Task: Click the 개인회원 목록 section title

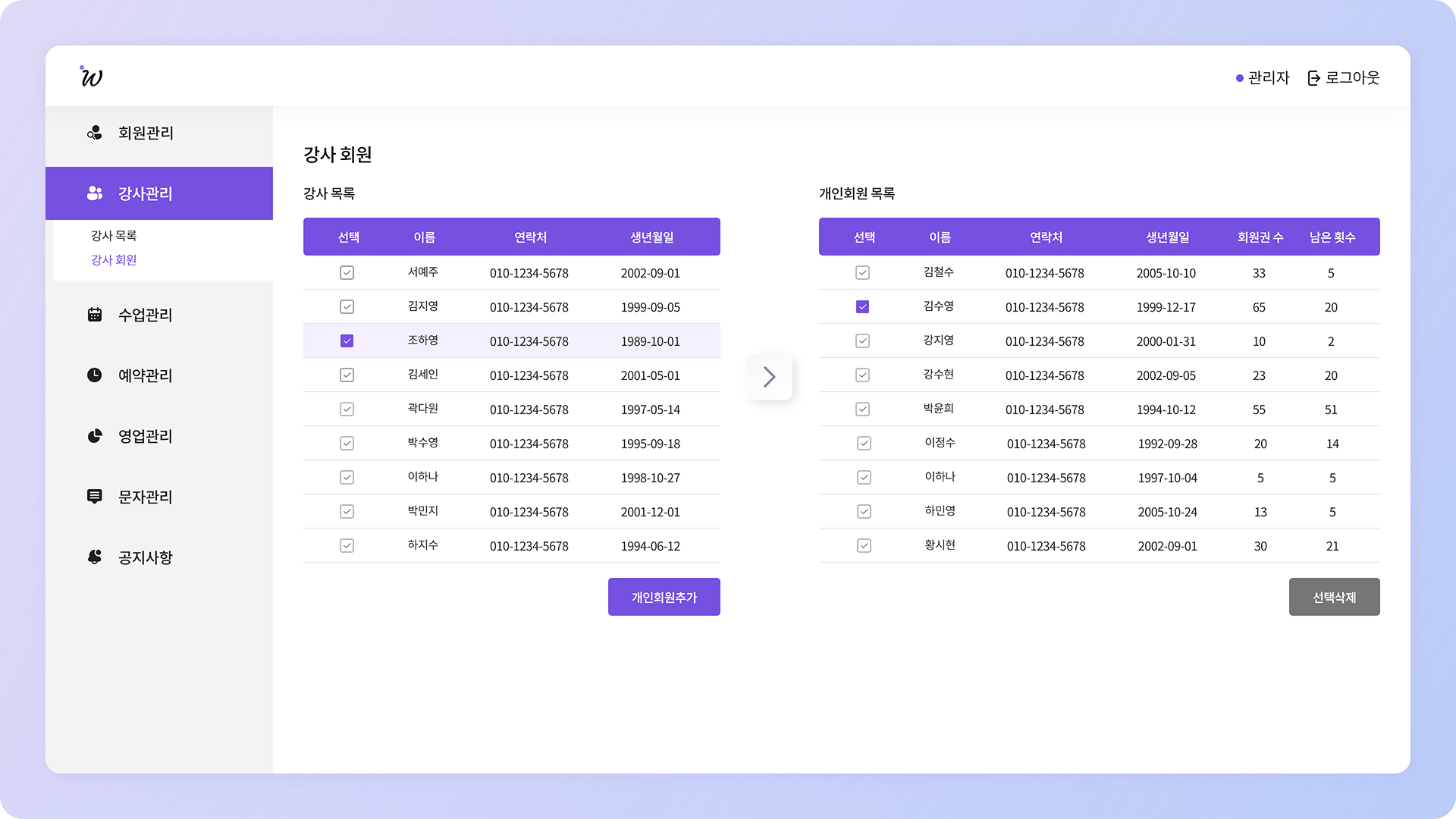Action: [x=857, y=193]
